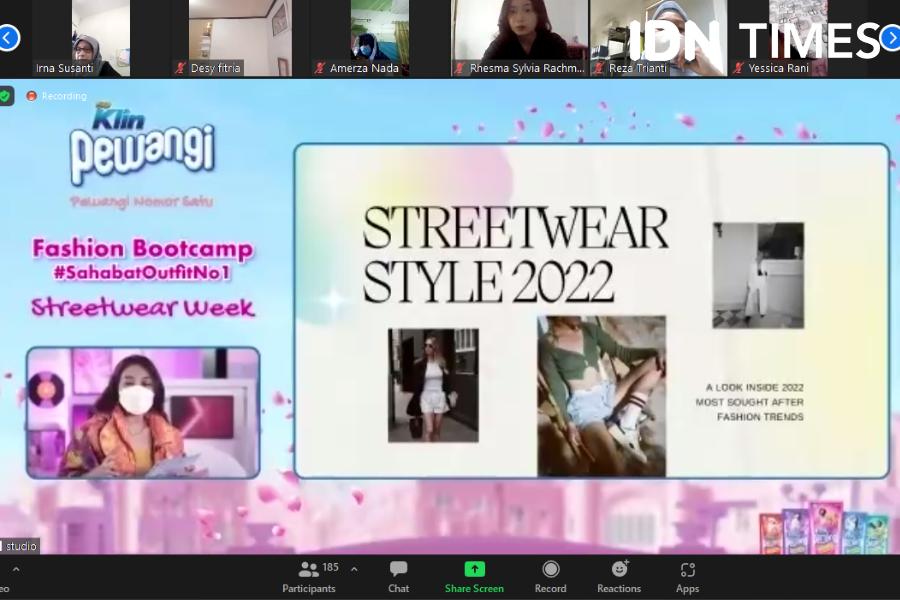This screenshot has width=900, height=600.
Task: Click the Klin Pewangi logo
Action: [x=142, y=147]
